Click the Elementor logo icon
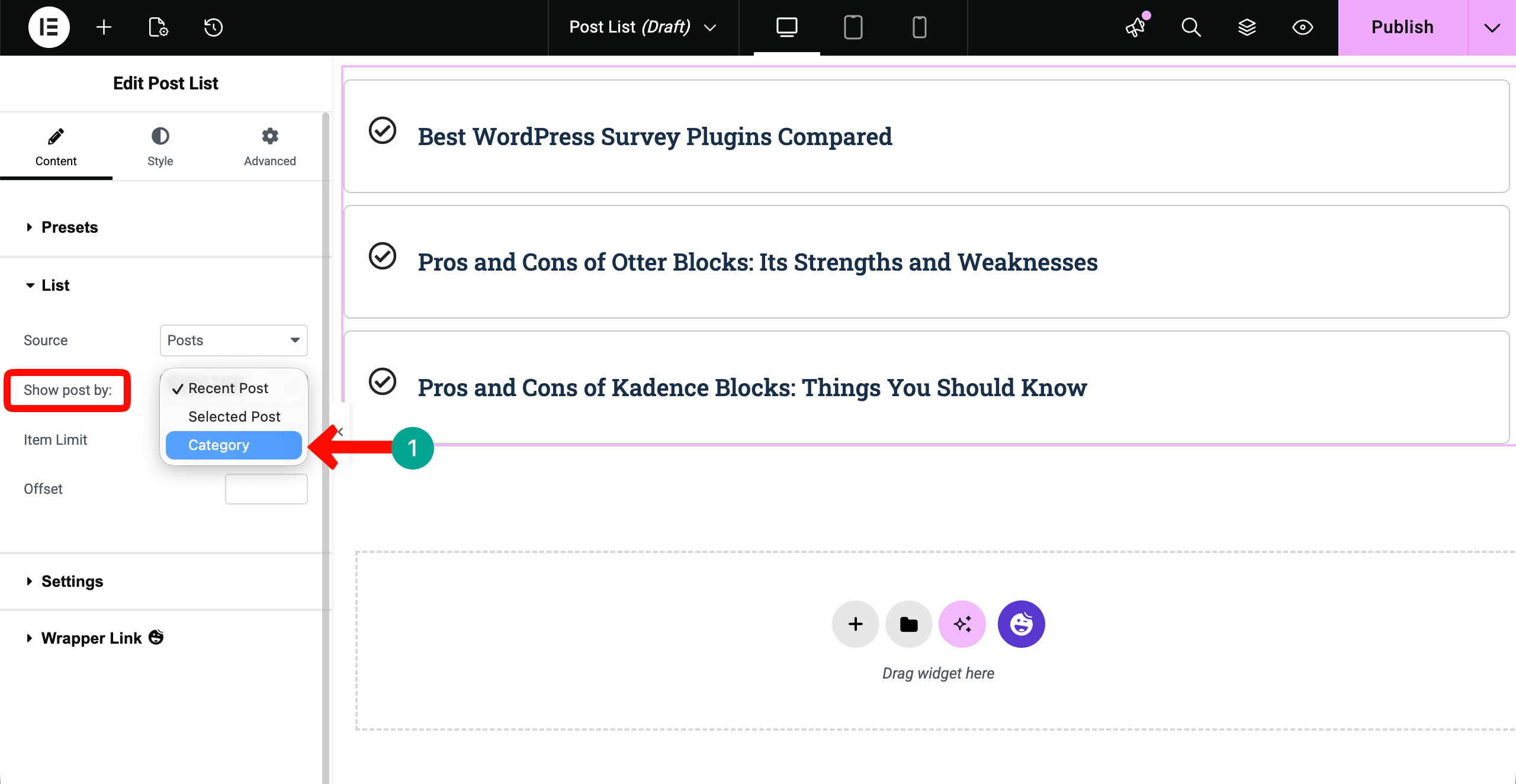 pyautogui.click(x=49, y=27)
